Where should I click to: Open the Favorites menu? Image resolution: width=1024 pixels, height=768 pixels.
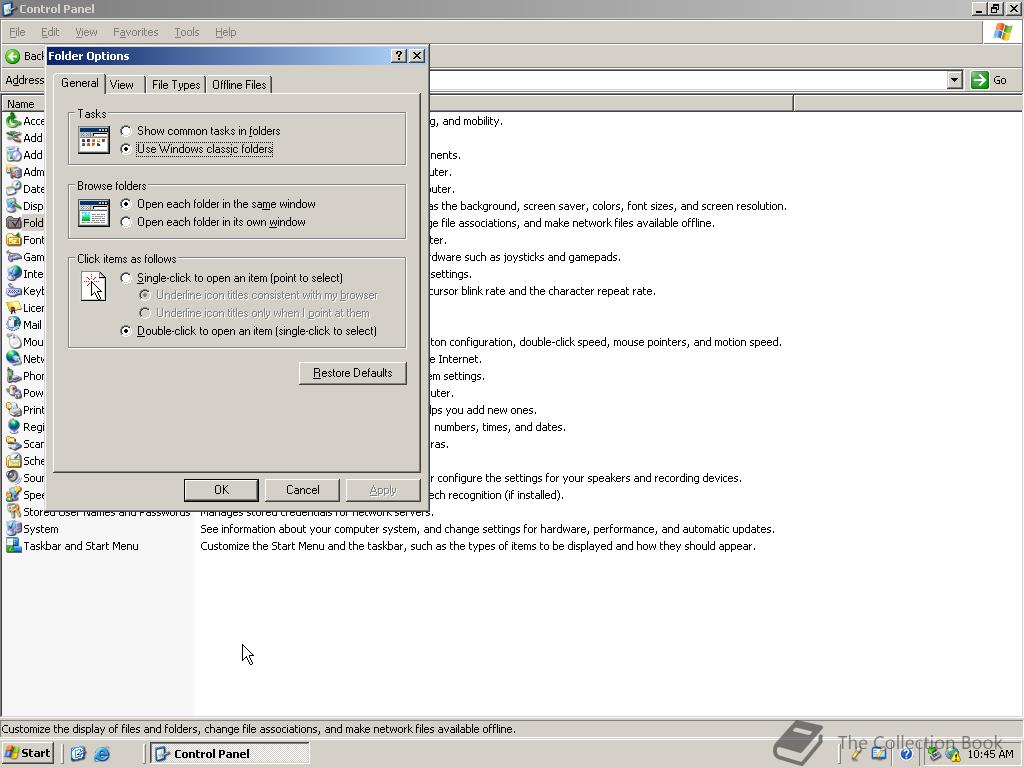135,32
